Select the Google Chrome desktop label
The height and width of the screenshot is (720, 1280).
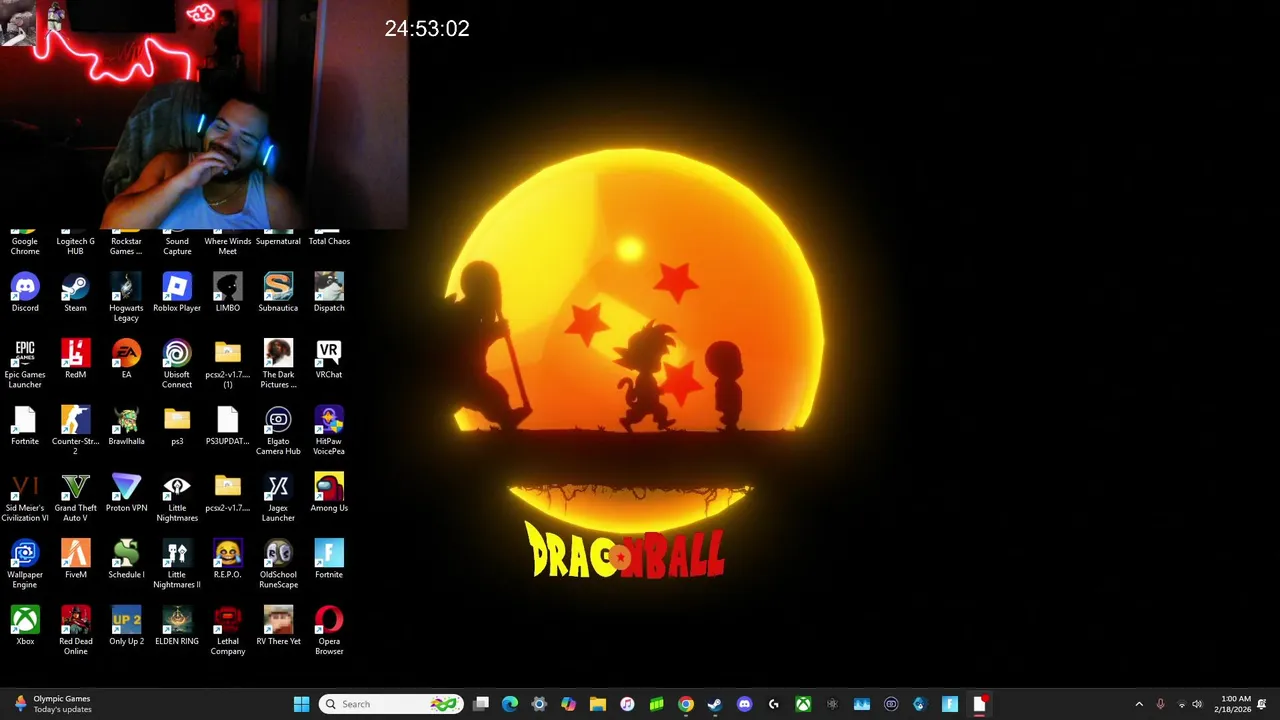tap(25, 246)
